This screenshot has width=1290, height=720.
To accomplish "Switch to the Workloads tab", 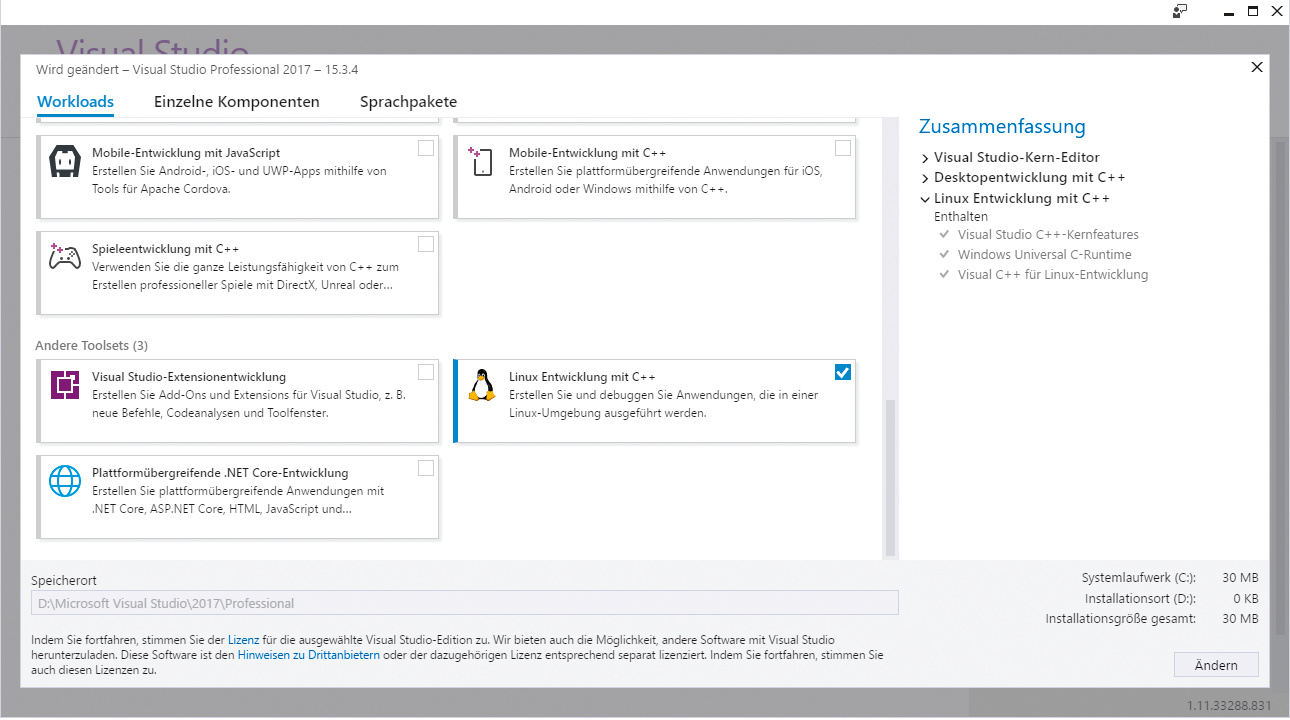I will click(x=75, y=102).
